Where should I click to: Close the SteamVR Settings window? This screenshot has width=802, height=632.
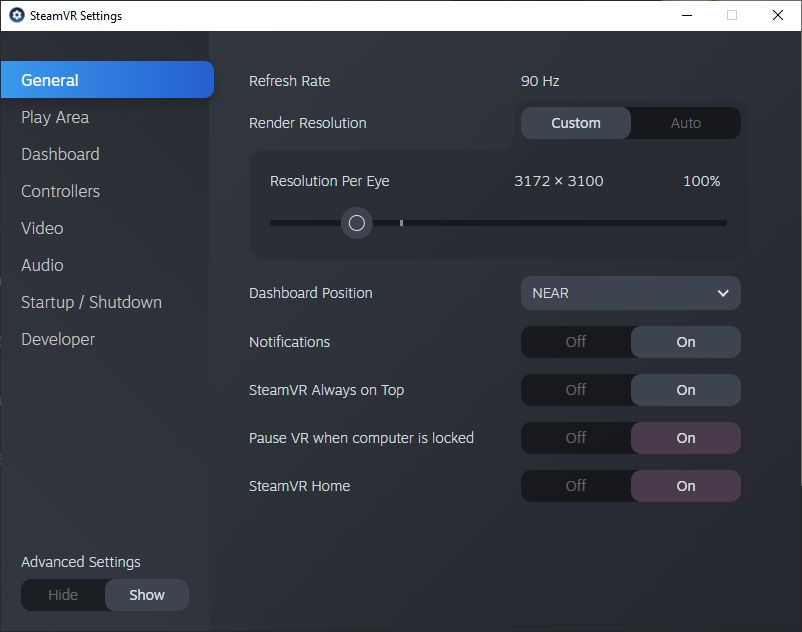point(778,16)
